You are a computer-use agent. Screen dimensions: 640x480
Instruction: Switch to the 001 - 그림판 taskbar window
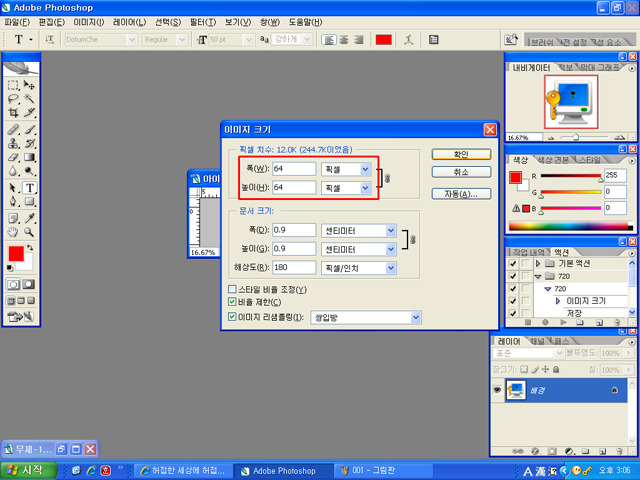[x=382, y=471]
